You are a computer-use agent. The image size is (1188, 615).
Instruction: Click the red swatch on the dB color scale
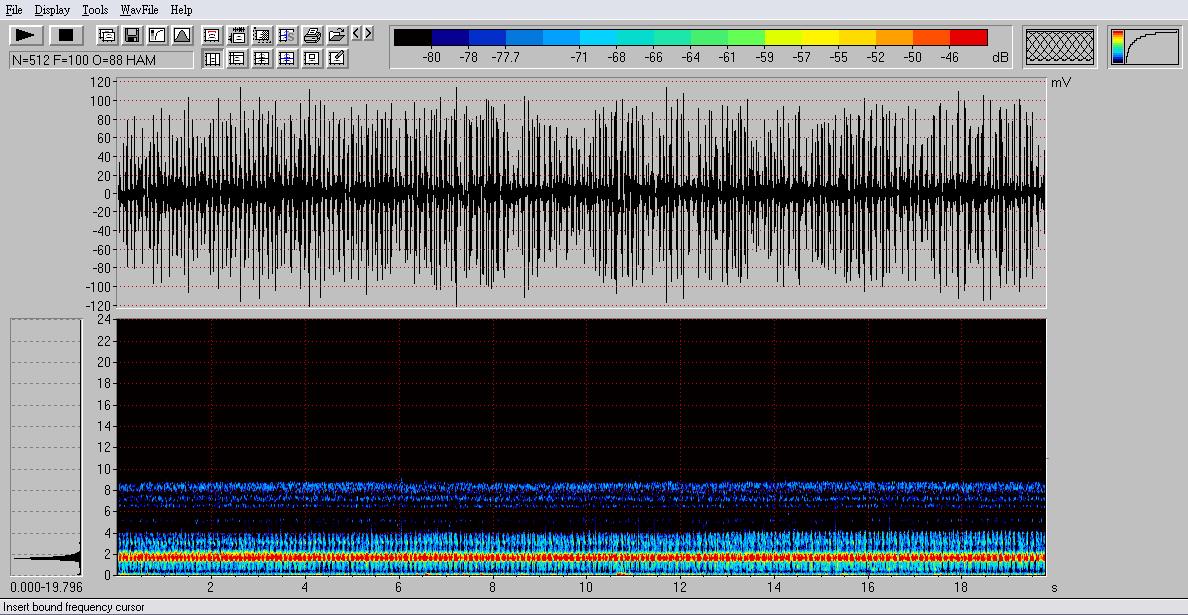pos(968,38)
